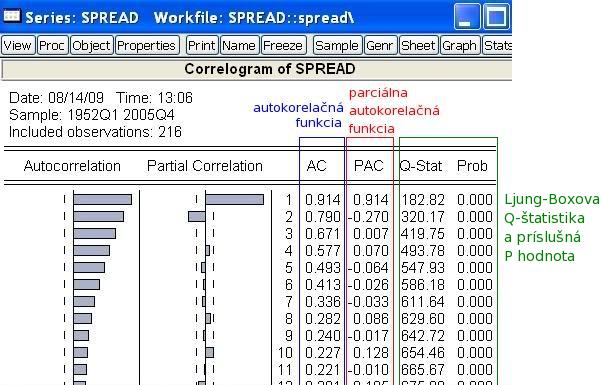Click the Name button

pos(240,45)
